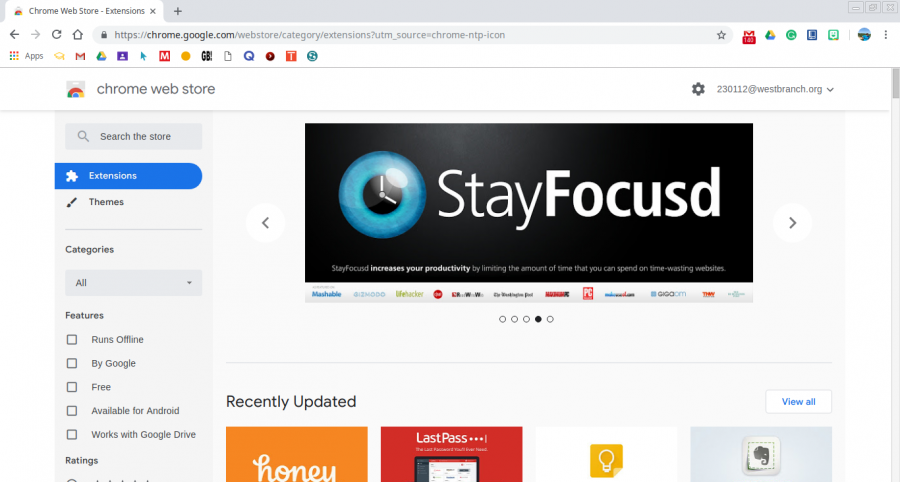Screen dimensions: 900x482
Task: Select the Chrome Web Store tab
Action: pyautogui.click(x=84, y=11)
